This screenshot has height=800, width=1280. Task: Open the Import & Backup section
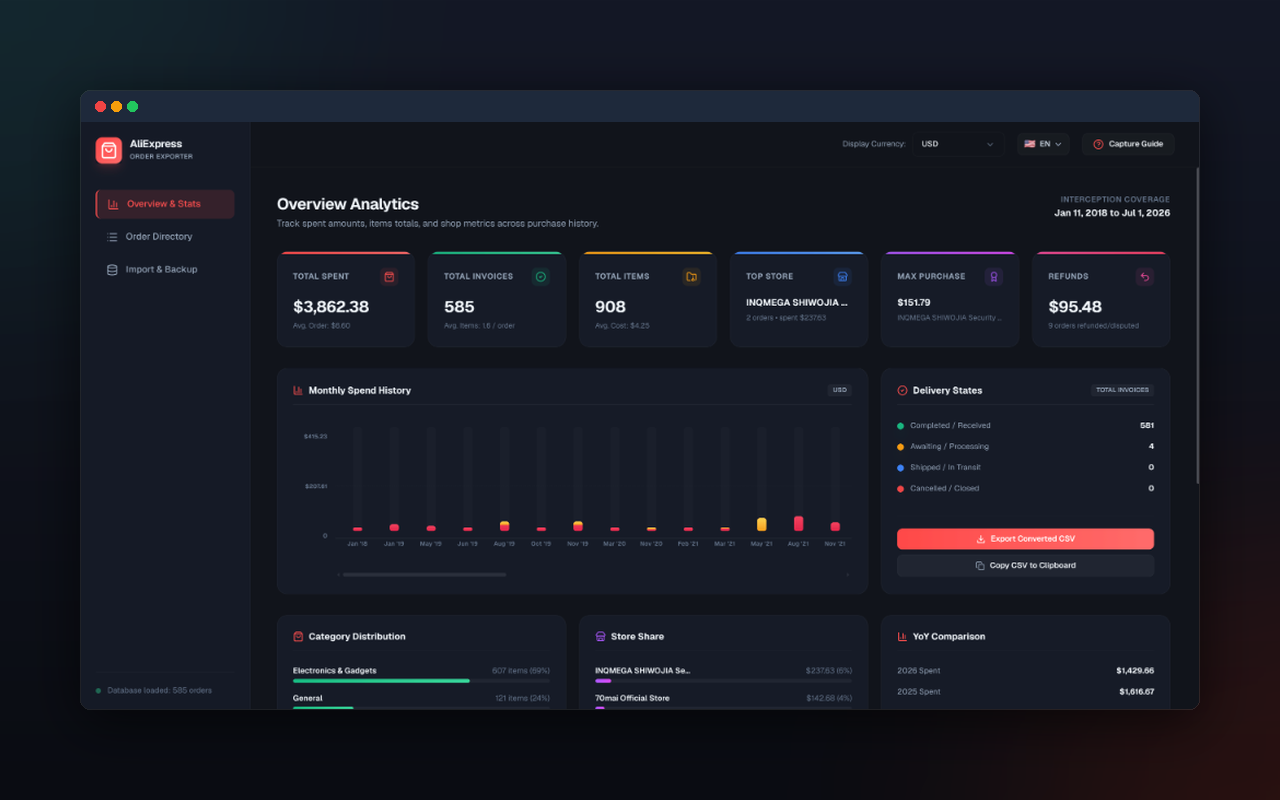point(165,270)
